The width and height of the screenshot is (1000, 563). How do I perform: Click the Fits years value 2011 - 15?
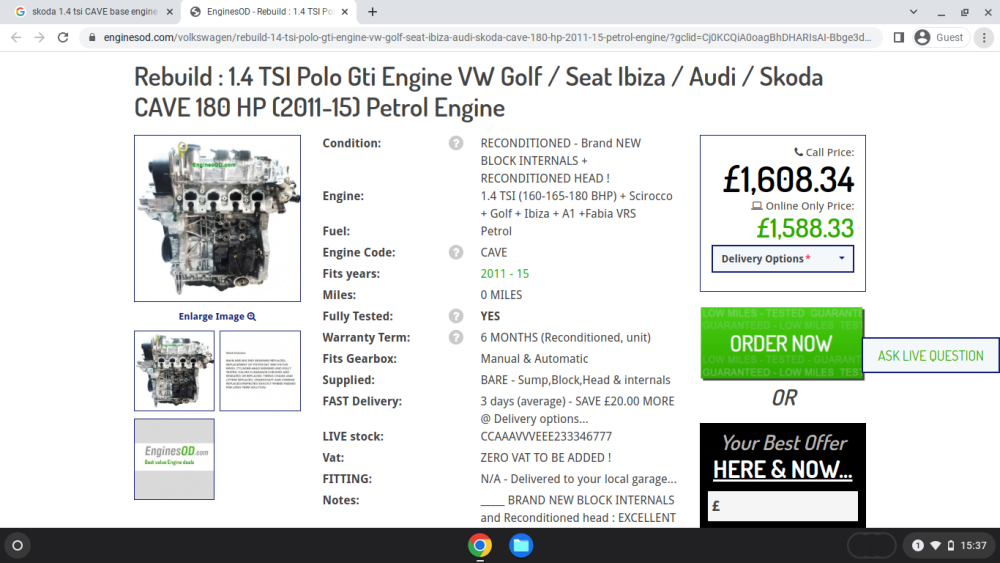coord(504,274)
